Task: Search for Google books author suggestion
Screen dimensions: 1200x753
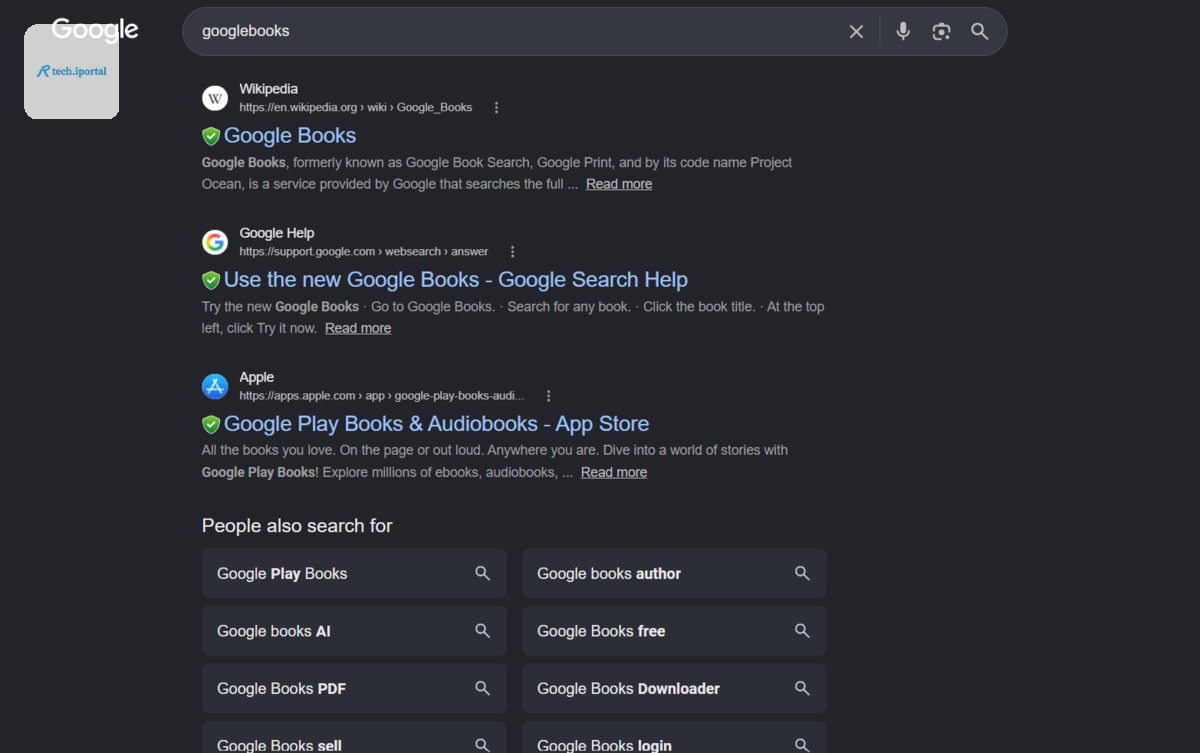Action: [x=674, y=574]
